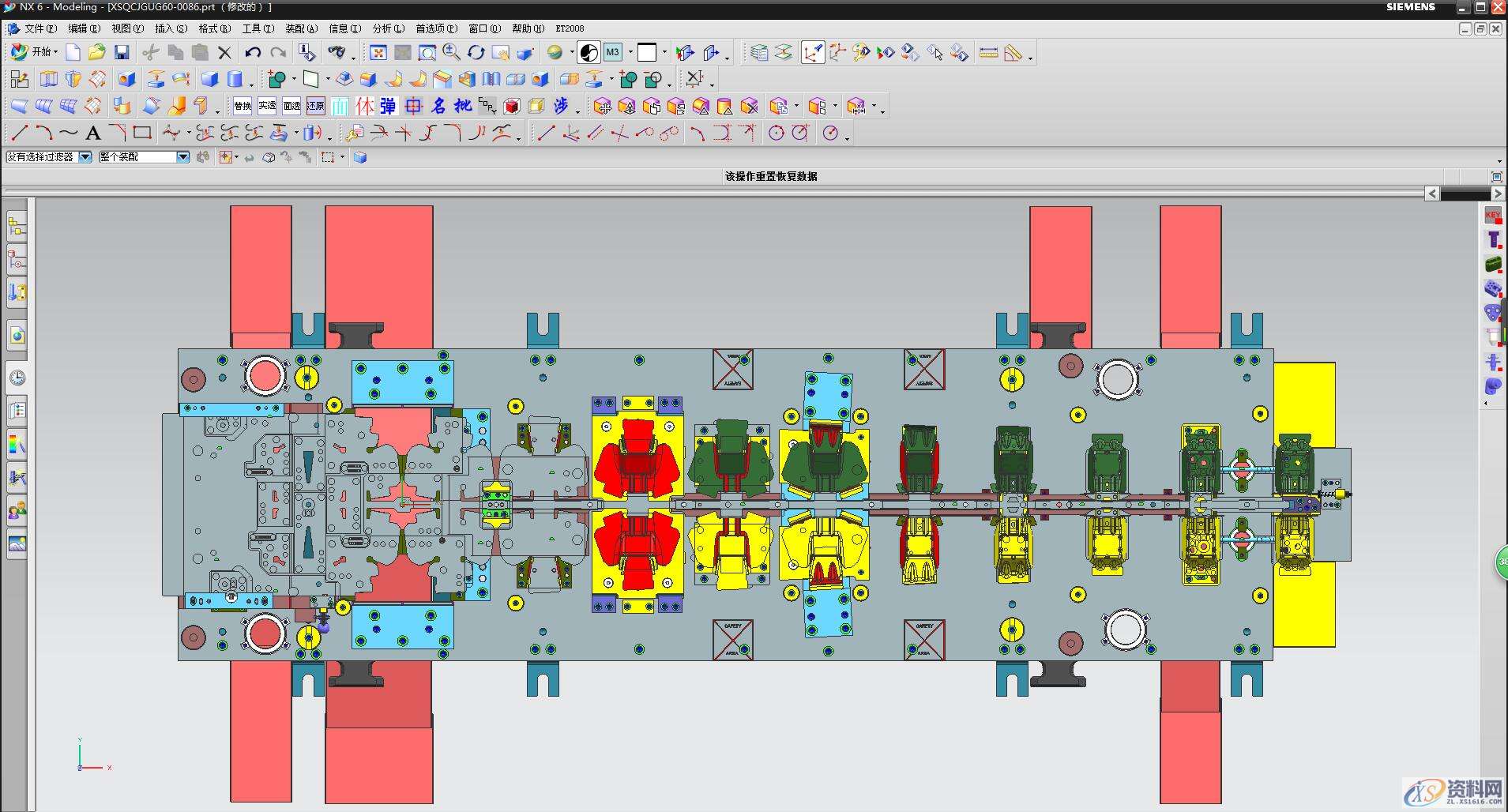The width and height of the screenshot is (1508, 812).
Task: Click the Rotate view icon
Action: 476,53
